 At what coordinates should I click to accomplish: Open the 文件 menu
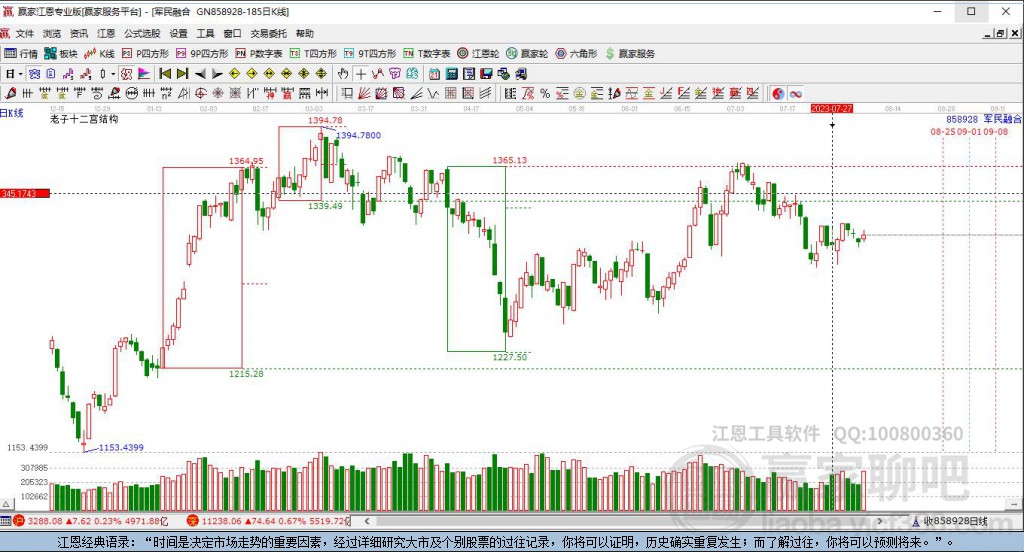point(24,33)
